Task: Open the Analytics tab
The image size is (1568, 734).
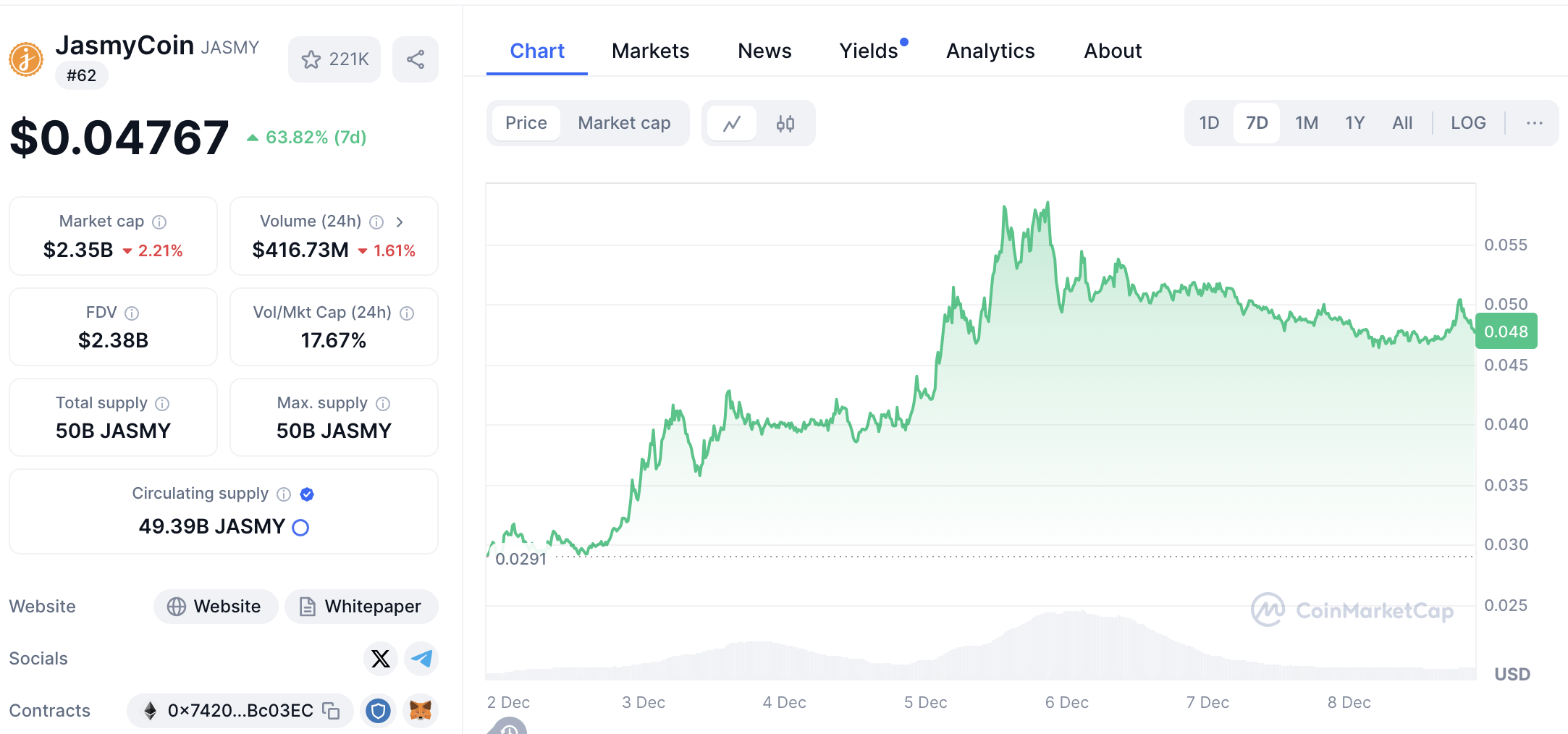Action: coord(990,51)
